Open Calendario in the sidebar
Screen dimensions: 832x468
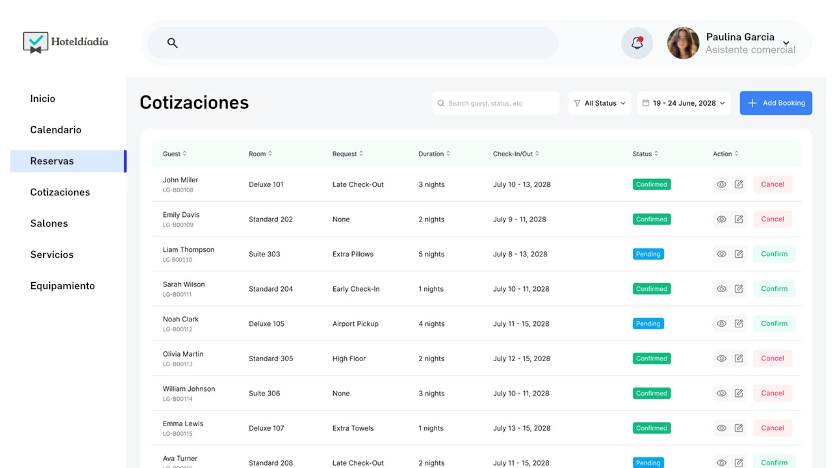[x=56, y=130]
